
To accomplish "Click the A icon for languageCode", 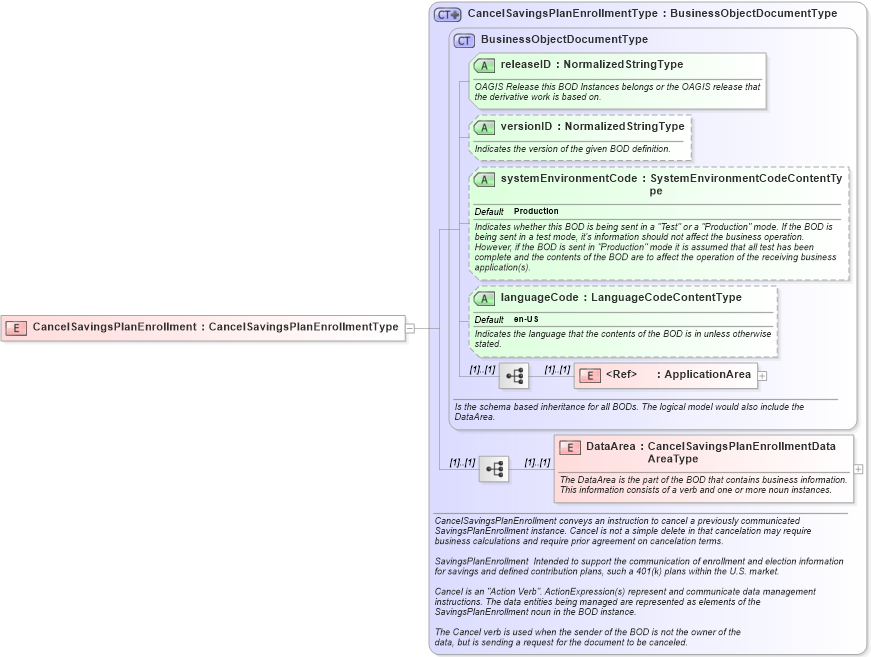I will 484,297.
